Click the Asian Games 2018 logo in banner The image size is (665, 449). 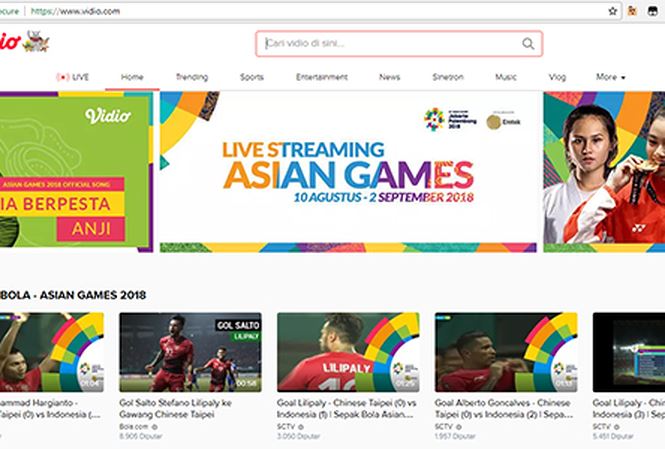(x=450, y=120)
